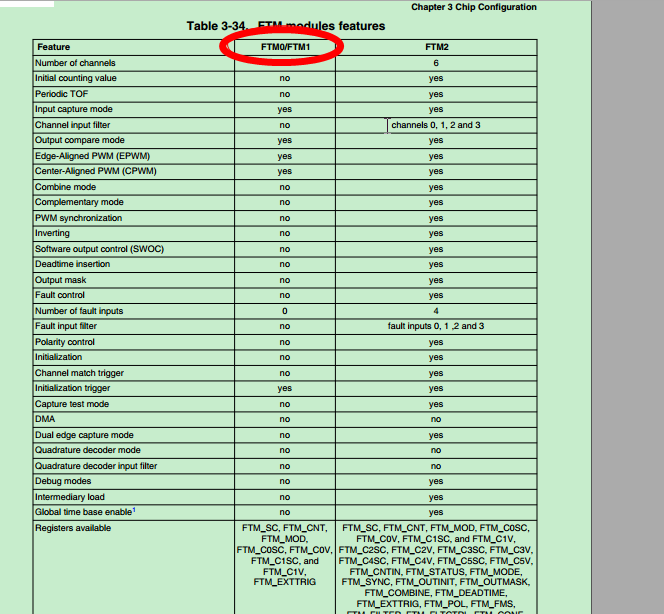Viewport: 664px width, 614px height.
Task: Click the 'Initialization' row label
Action: pyautogui.click(x=58, y=357)
